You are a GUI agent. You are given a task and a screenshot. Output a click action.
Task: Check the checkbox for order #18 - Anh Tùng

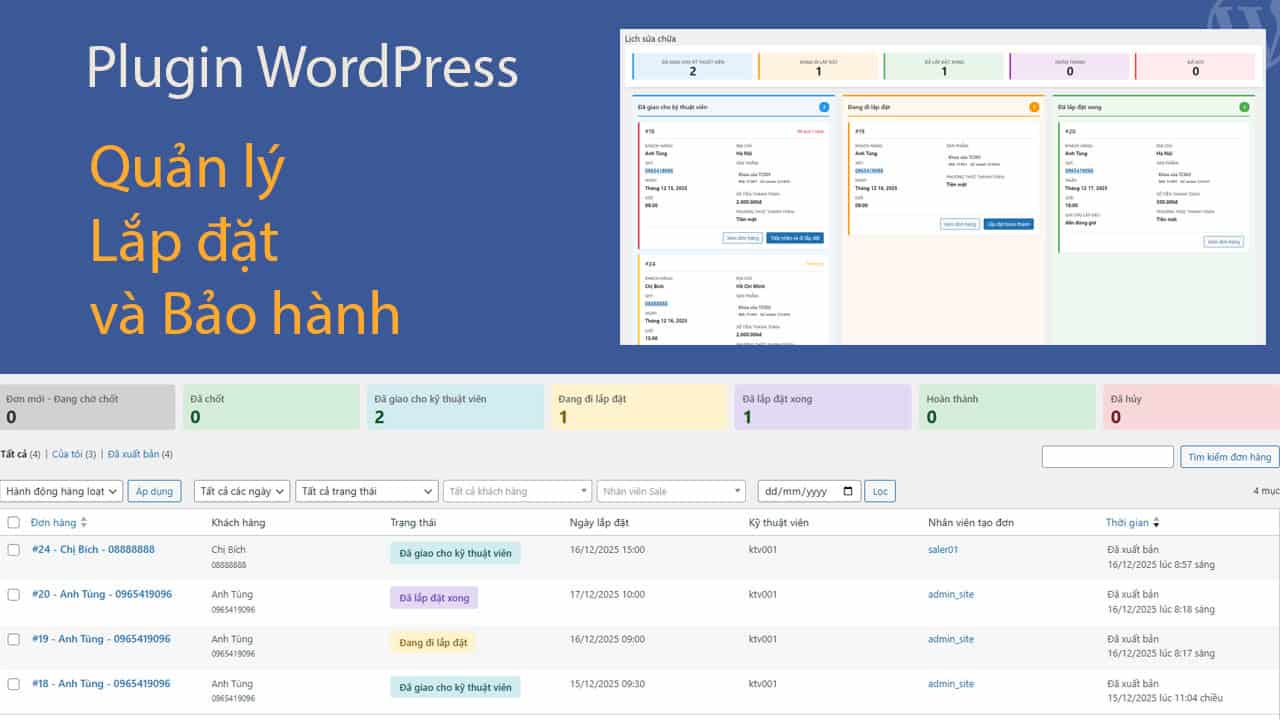(15, 684)
